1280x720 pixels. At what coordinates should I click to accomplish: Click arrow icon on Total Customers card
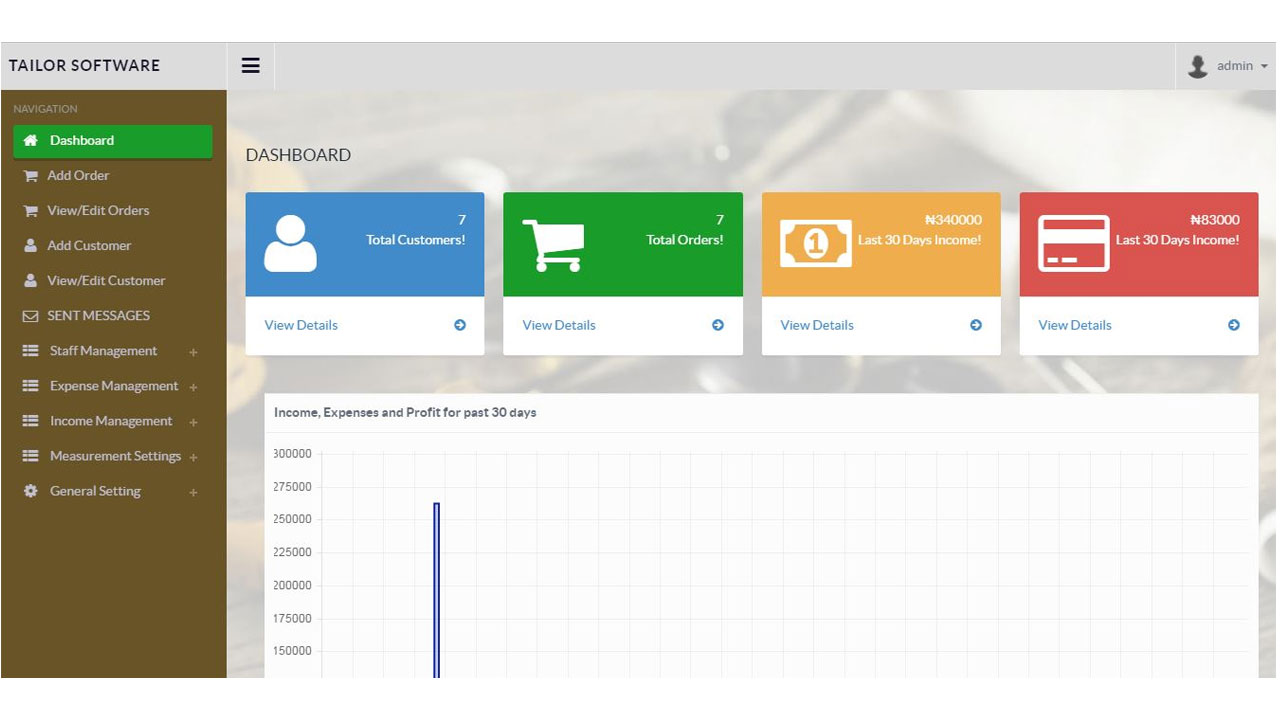(x=460, y=325)
